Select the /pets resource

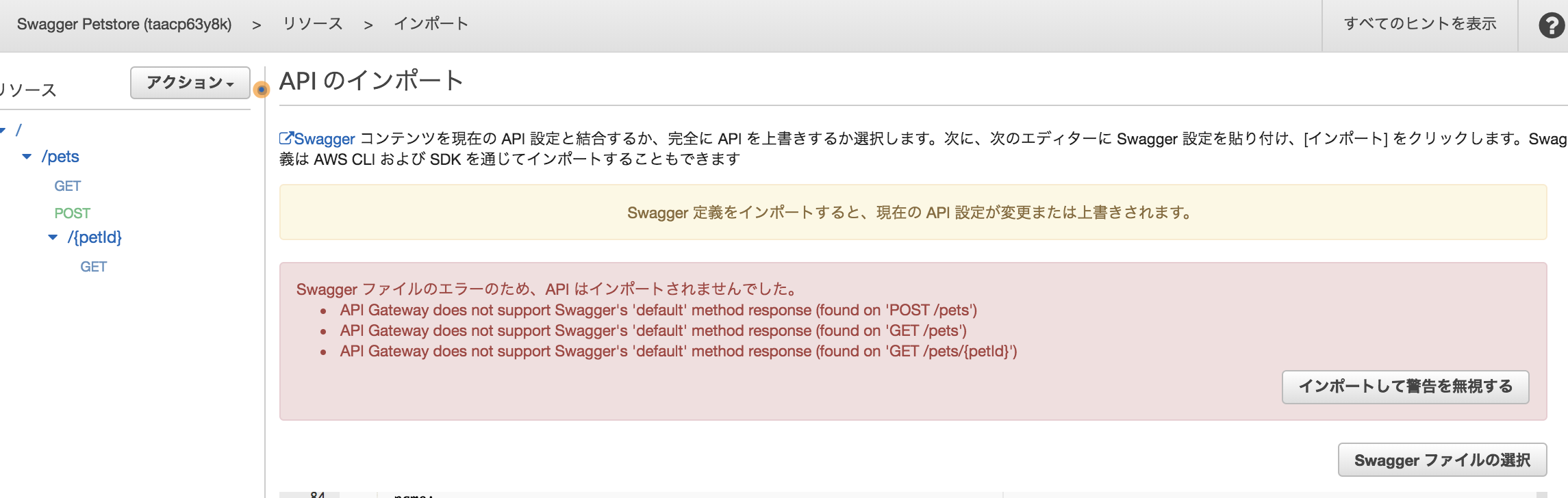click(60, 157)
